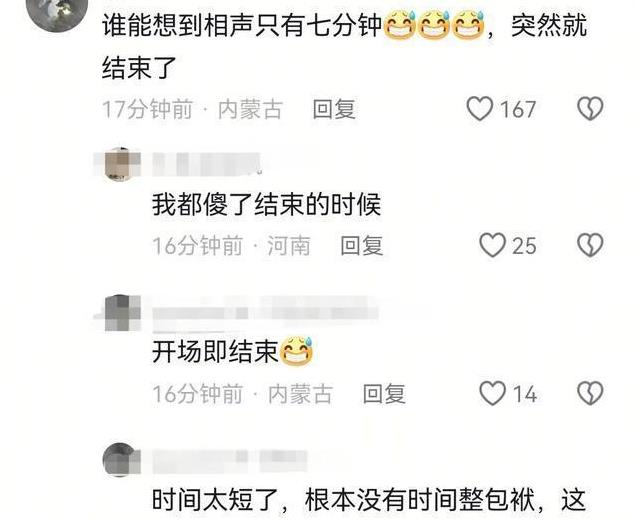Like the 开场即结束 comment with 14 likes

[492, 393]
